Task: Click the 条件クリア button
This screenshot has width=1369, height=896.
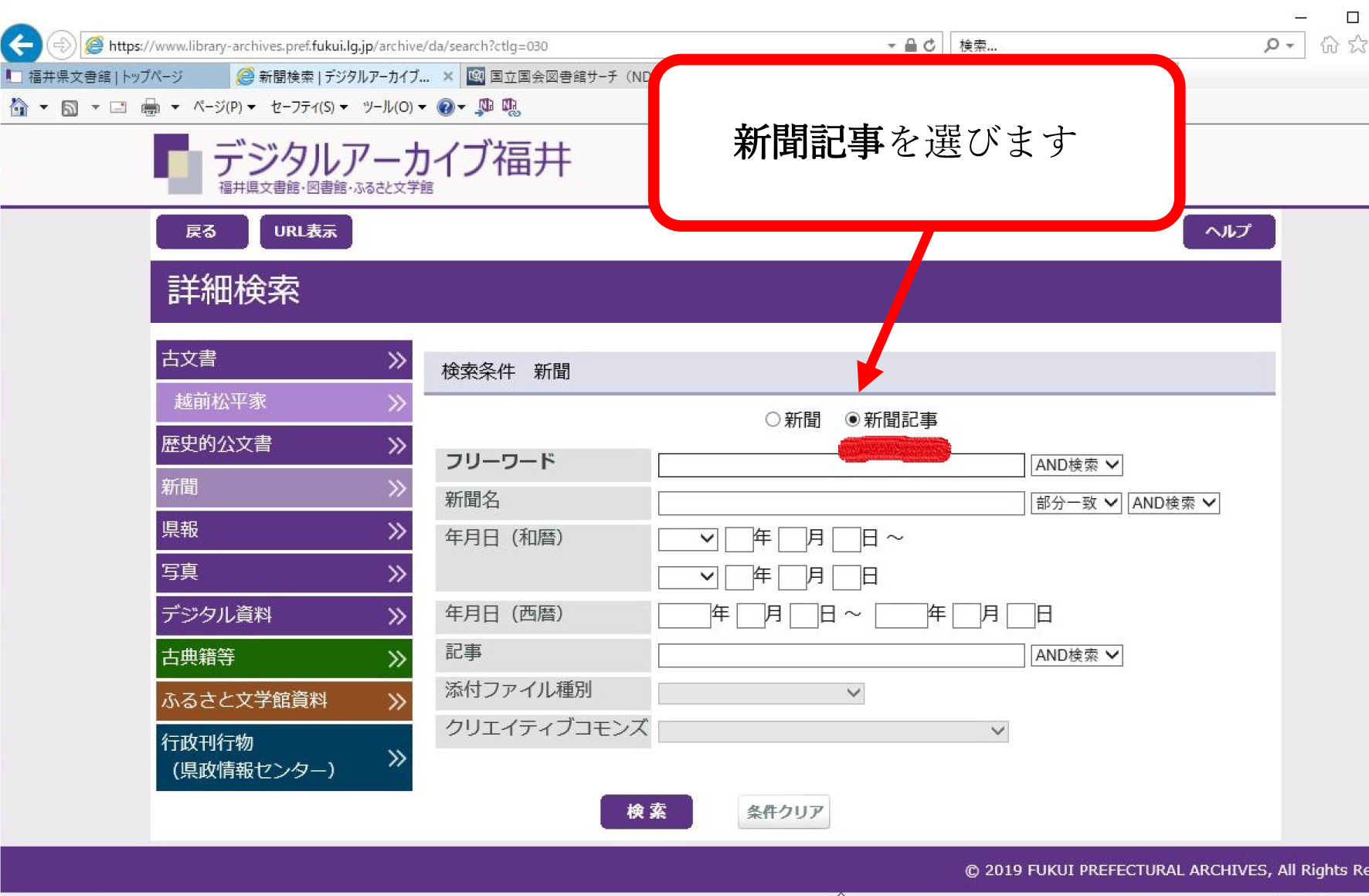Action: pyautogui.click(x=783, y=812)
